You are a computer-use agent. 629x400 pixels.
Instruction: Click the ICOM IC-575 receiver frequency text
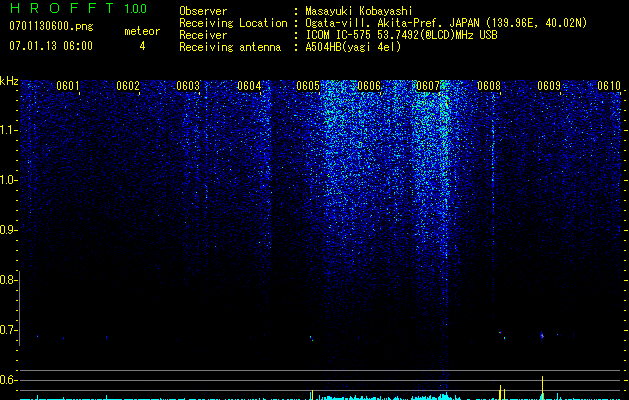[x=401, y=35]
